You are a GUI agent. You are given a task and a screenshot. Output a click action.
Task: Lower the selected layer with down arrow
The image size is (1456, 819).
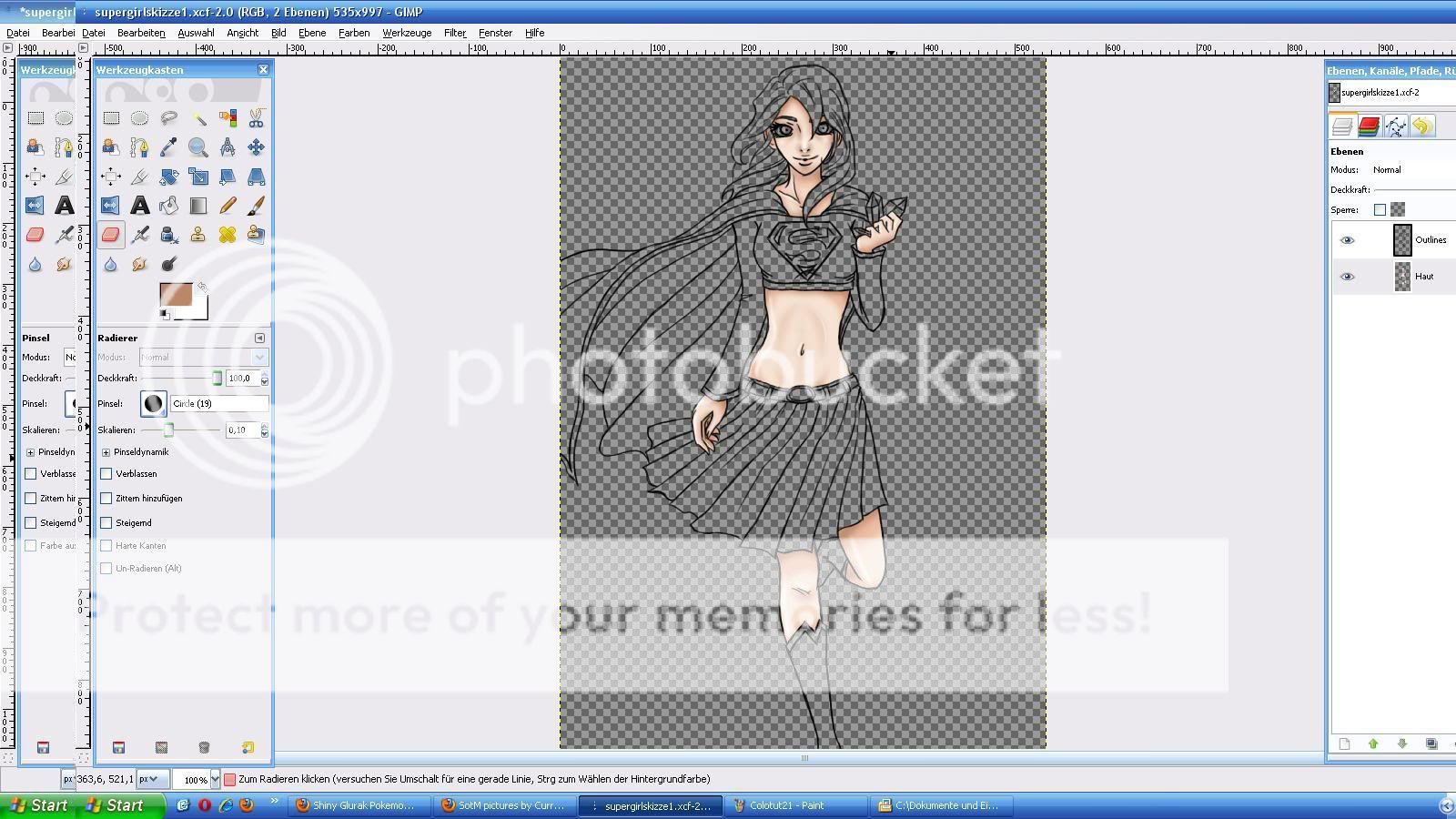pos(1402,744)
